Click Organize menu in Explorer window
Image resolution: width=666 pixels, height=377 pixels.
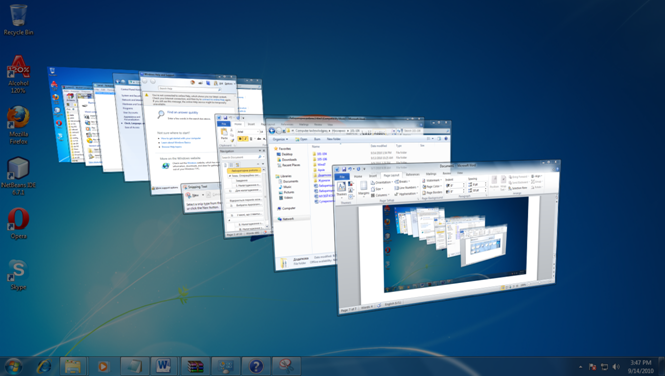click(280, 139)
